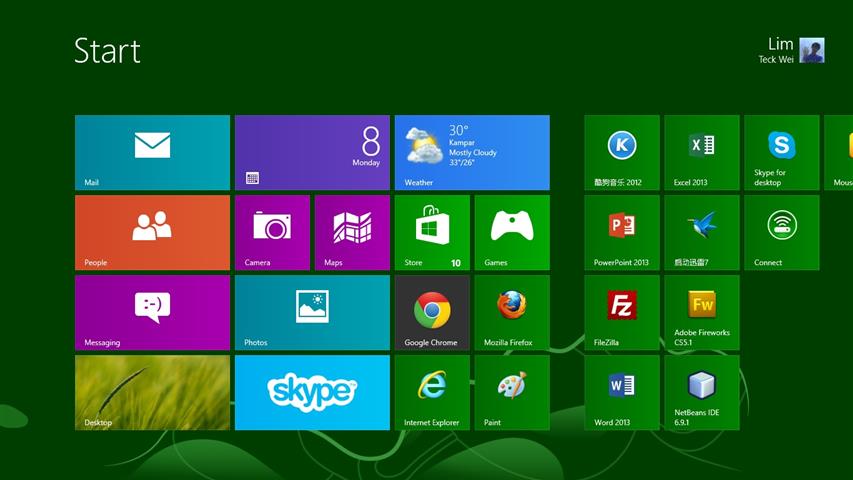Open the Games tile
This screenshot has width=853, height=480.
512,232
